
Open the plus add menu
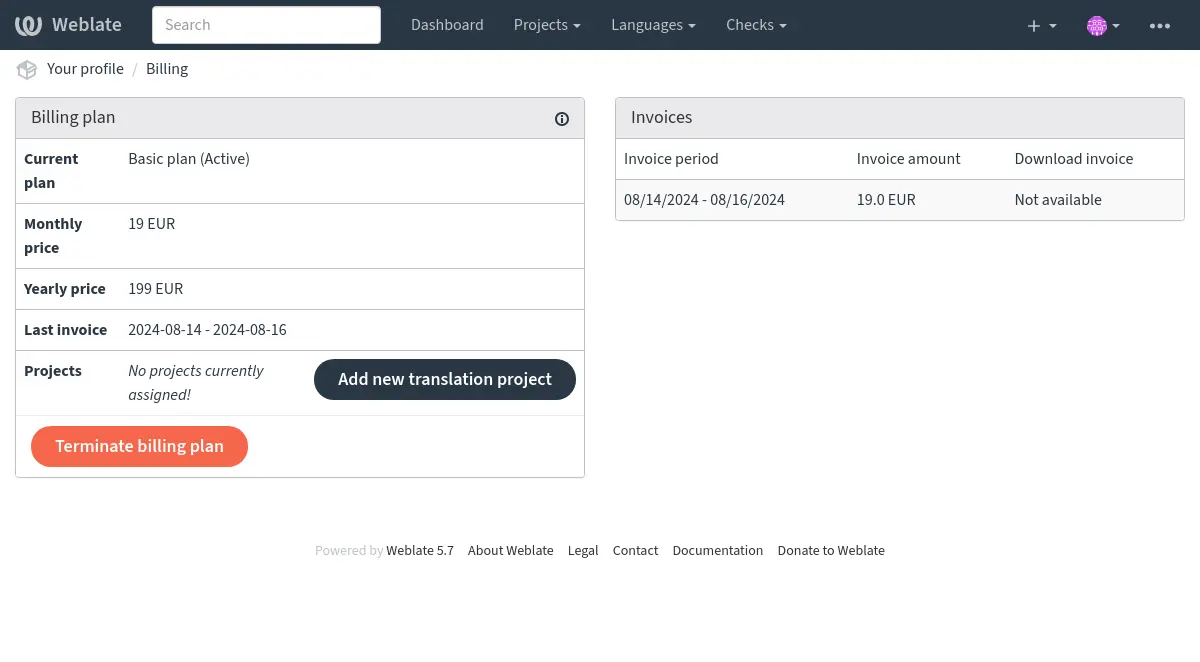point(1042,25)
